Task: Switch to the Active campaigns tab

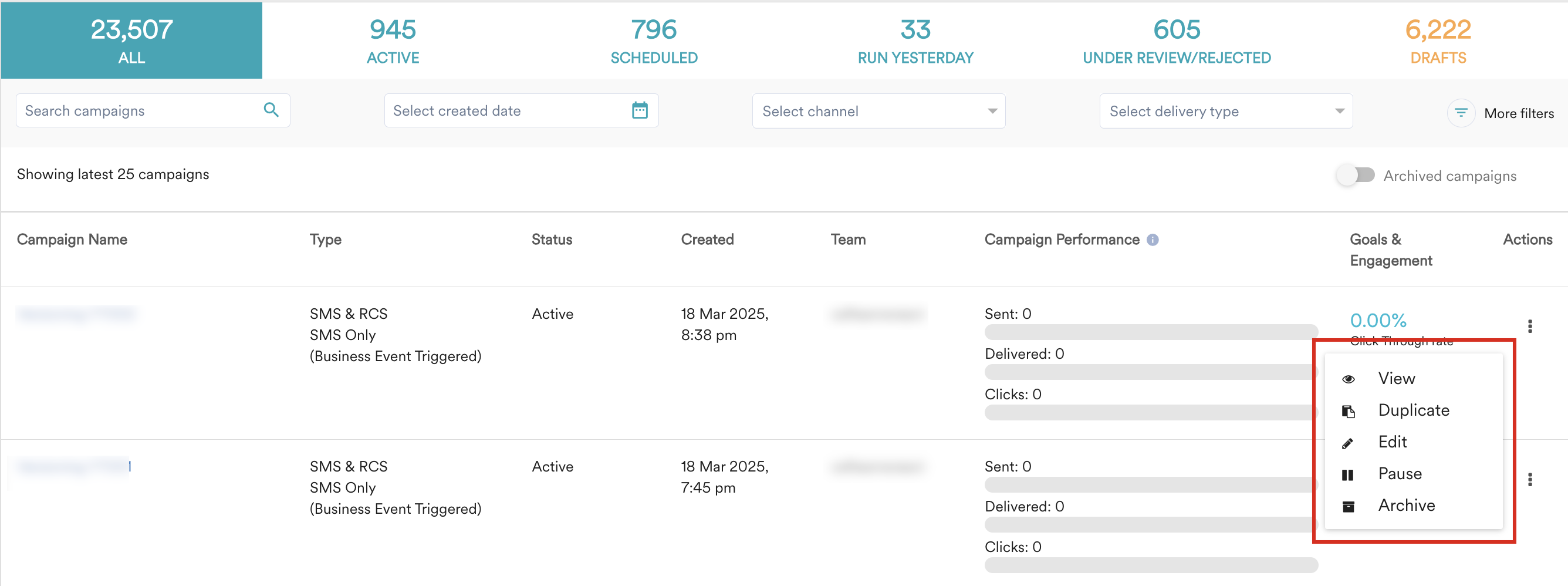Action: [x=393, y=41]
